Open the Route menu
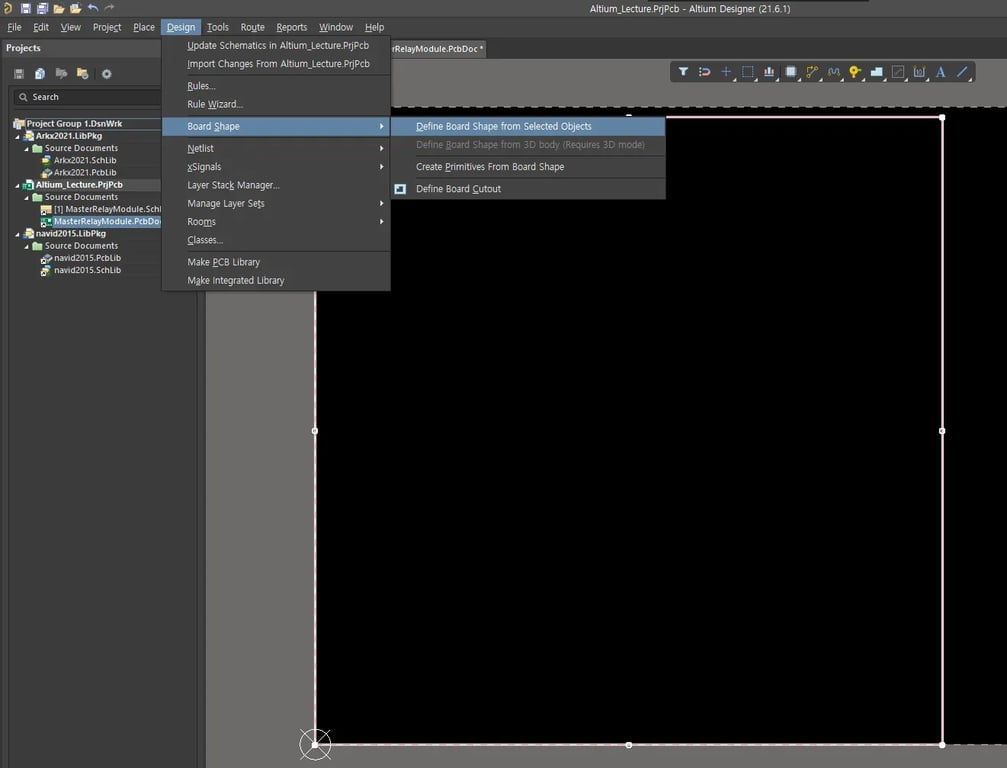1007x768 pixels. tap(252, 27)
